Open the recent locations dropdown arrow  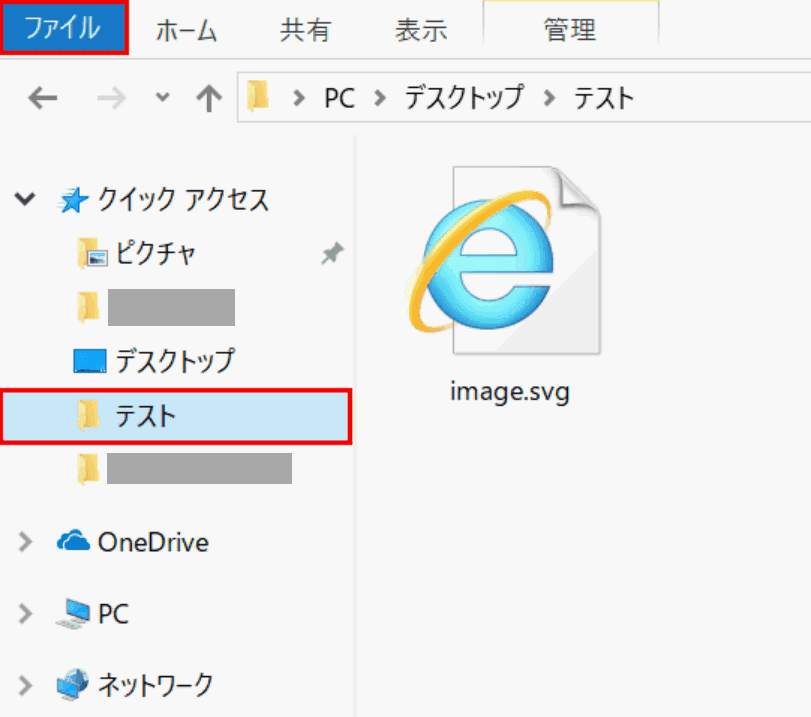[x=163, y=97]
